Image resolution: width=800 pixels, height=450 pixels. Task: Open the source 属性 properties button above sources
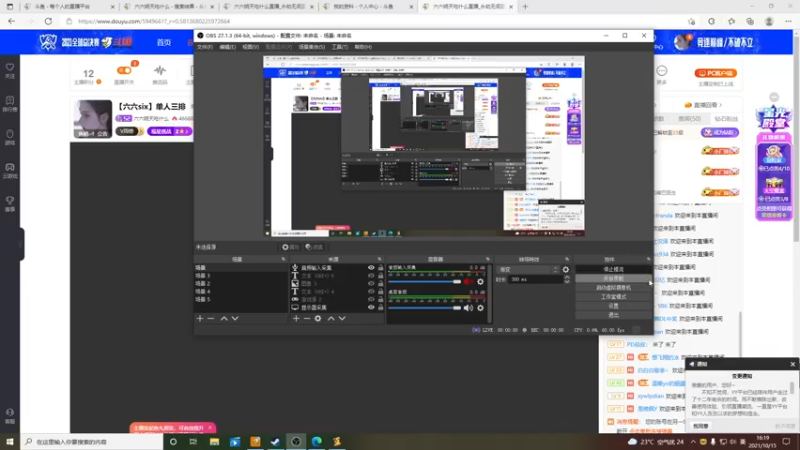point(290,247)
